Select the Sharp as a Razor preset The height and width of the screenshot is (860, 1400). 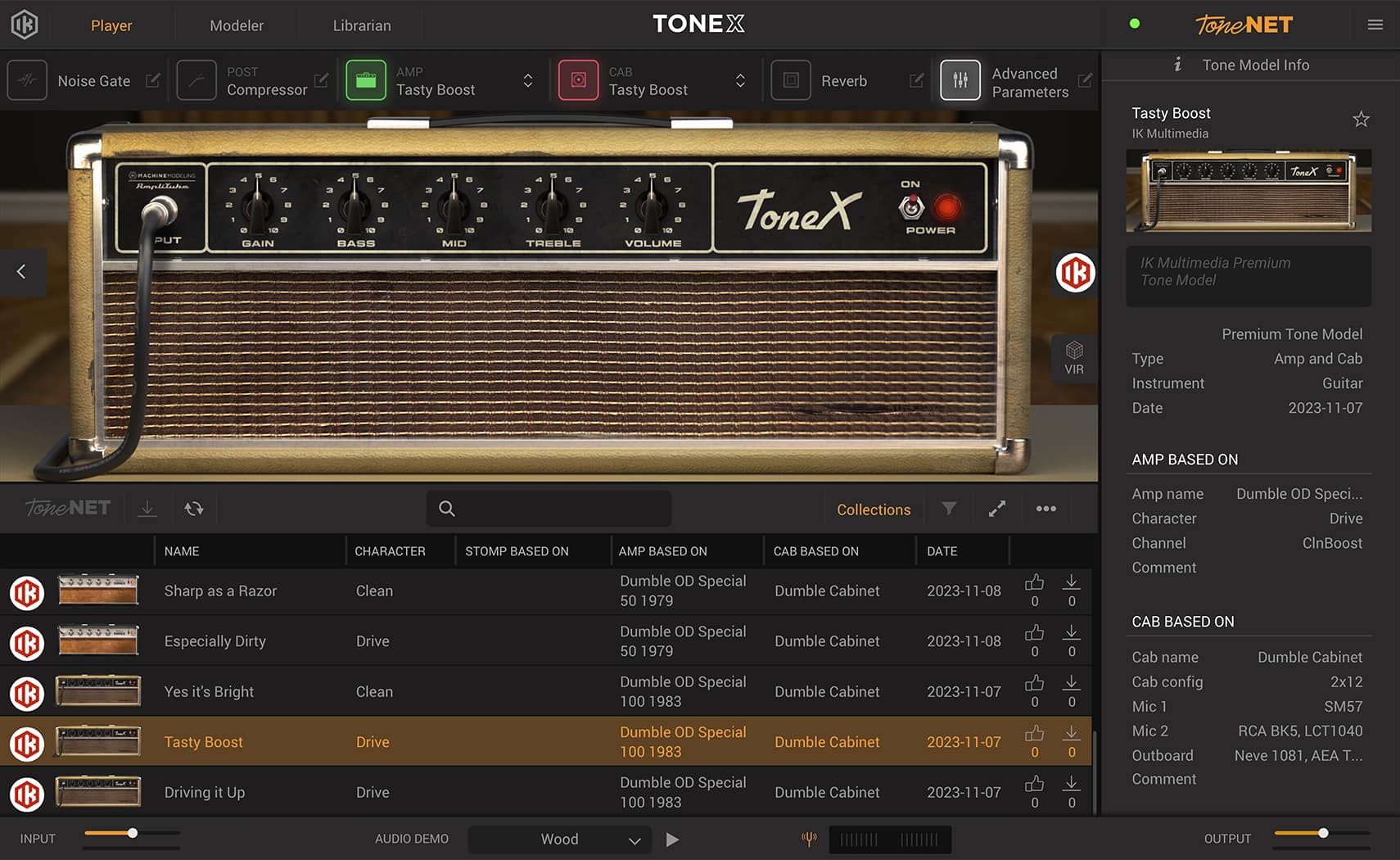[x=545, y=591]
